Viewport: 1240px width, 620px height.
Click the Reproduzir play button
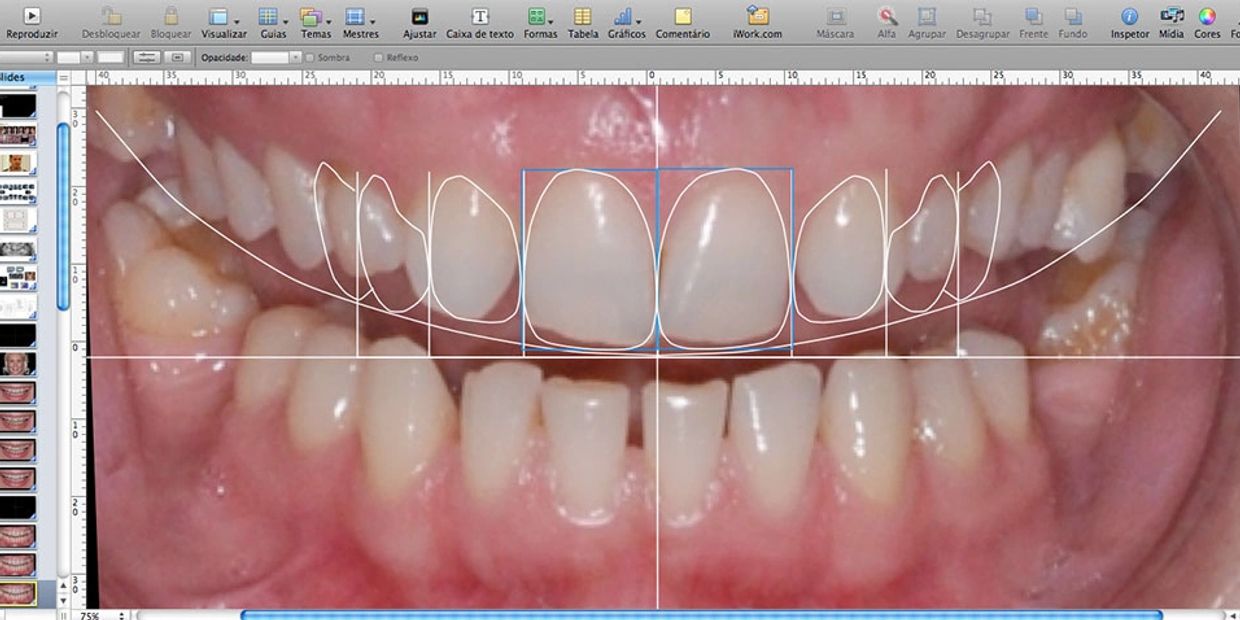pyautogui.click(x=31, y=17)
